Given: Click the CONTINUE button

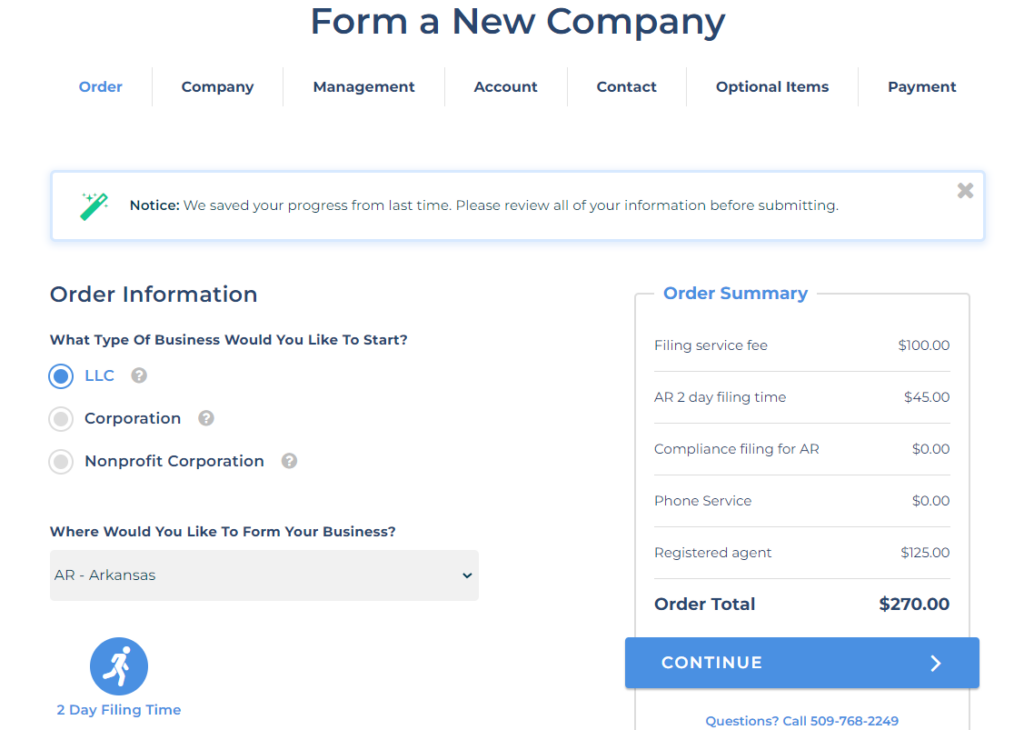Looking at the screenshot, I should coord(802,663).
